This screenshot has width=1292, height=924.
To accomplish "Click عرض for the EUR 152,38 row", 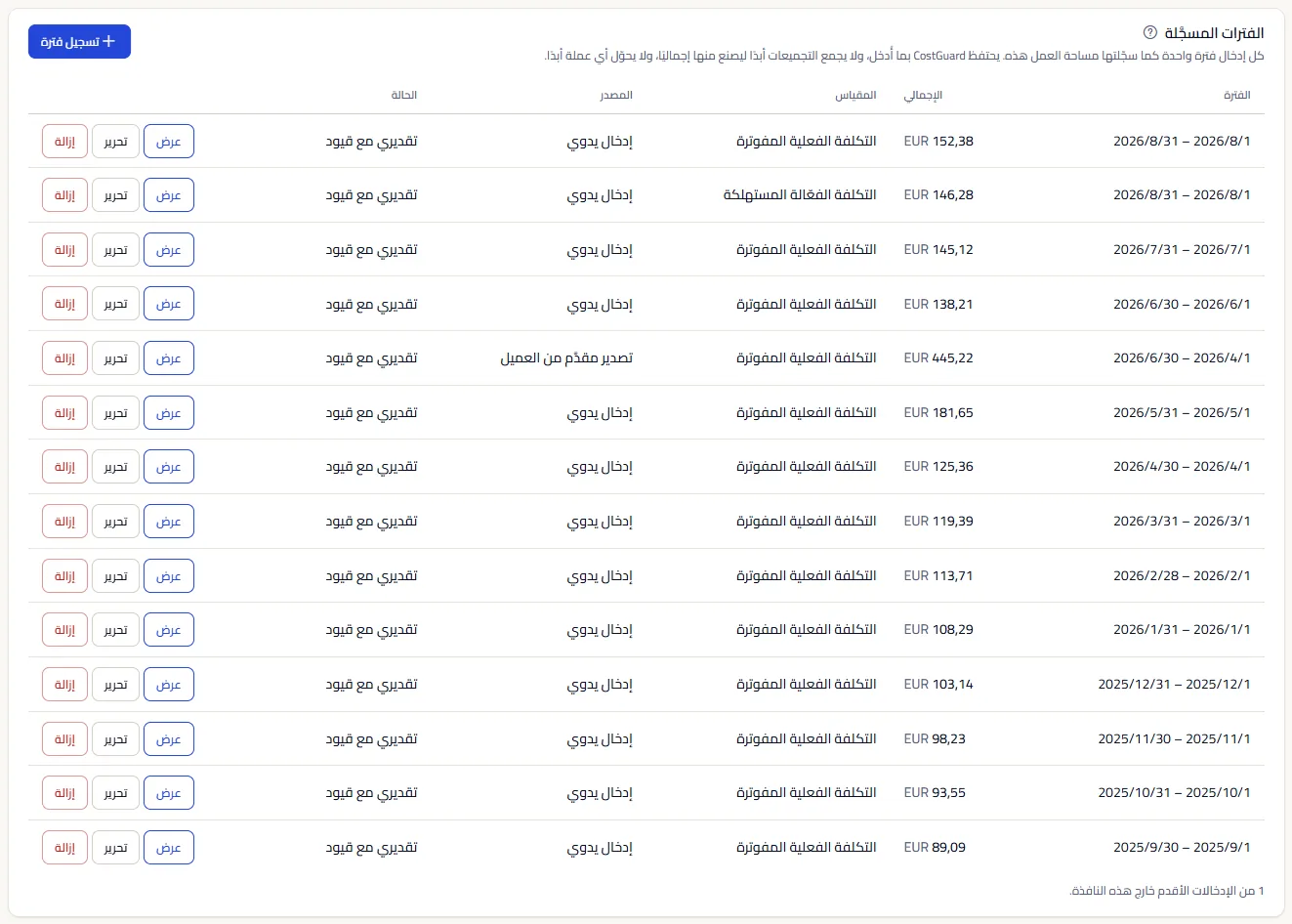I will point(169,142).
